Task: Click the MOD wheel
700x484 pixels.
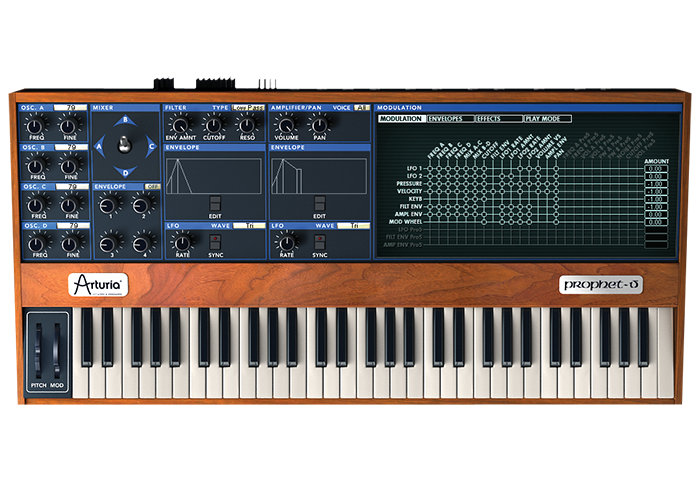Action: tap(57, 350)
